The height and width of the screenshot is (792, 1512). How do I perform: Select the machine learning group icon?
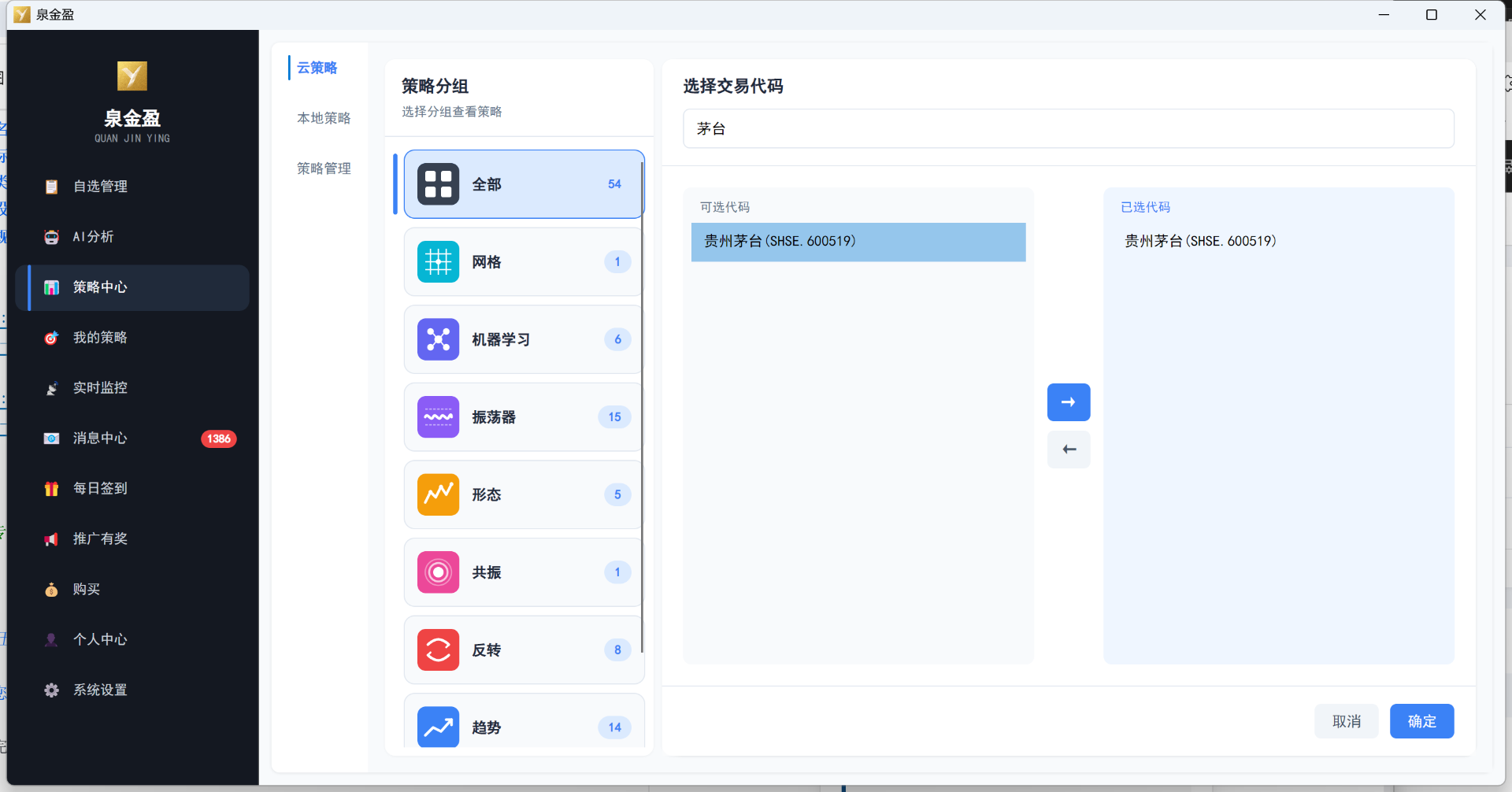click(x=438, y=339)
